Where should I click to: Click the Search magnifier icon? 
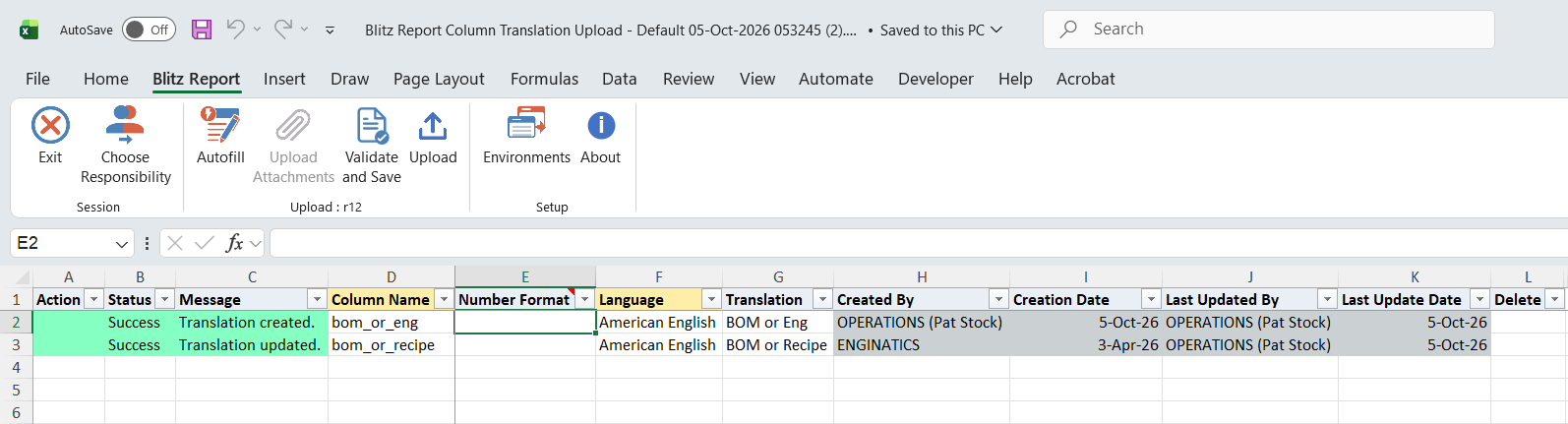point(1068,30)
